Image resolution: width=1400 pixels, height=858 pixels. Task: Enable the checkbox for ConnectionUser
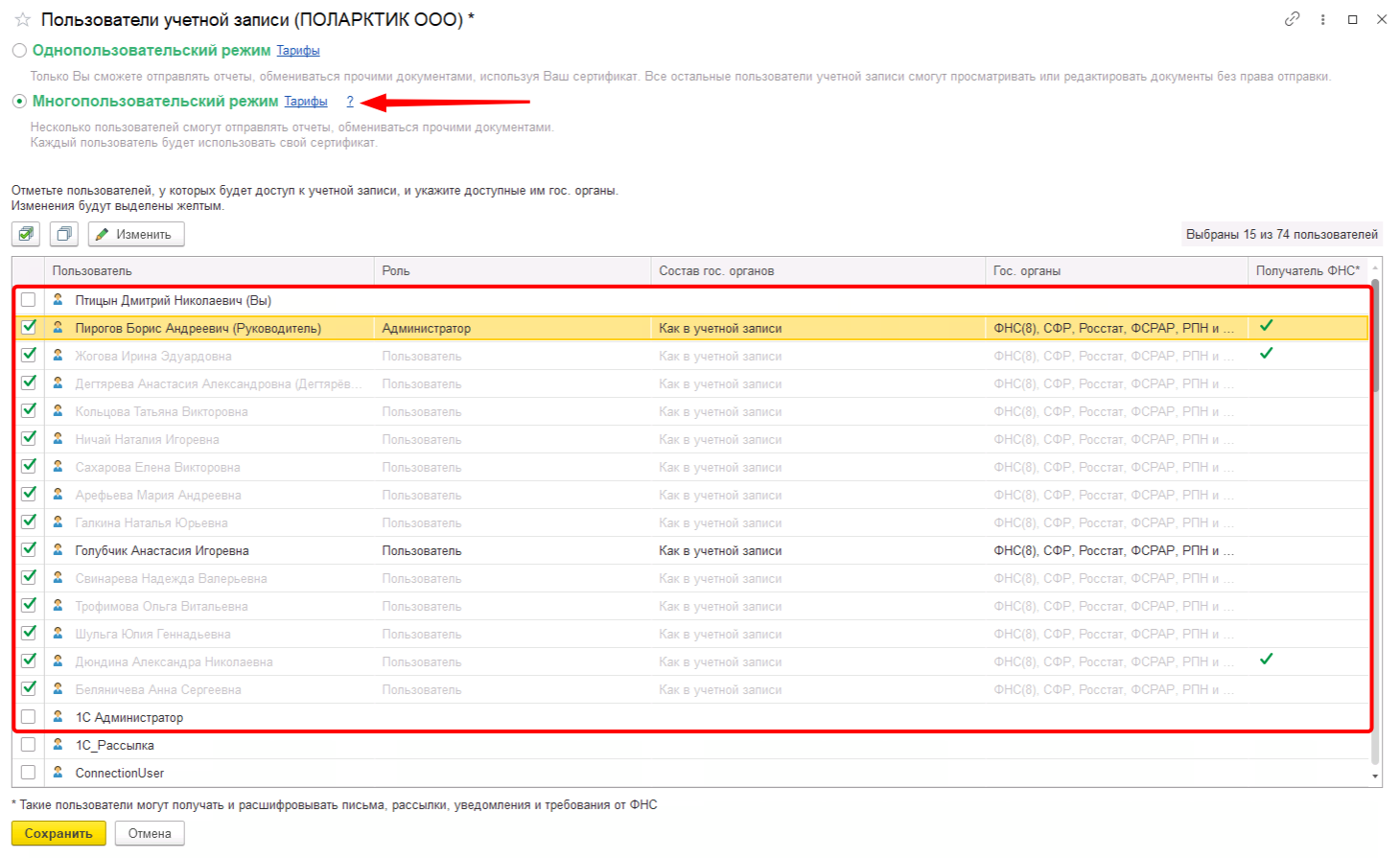29,773
